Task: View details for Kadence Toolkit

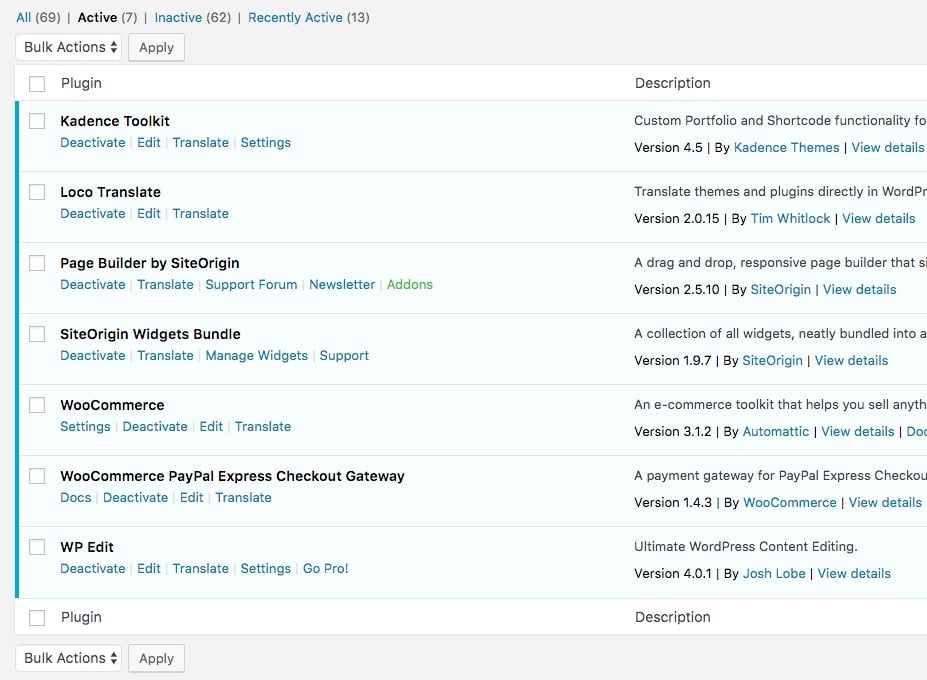Action: pos(888,147)
